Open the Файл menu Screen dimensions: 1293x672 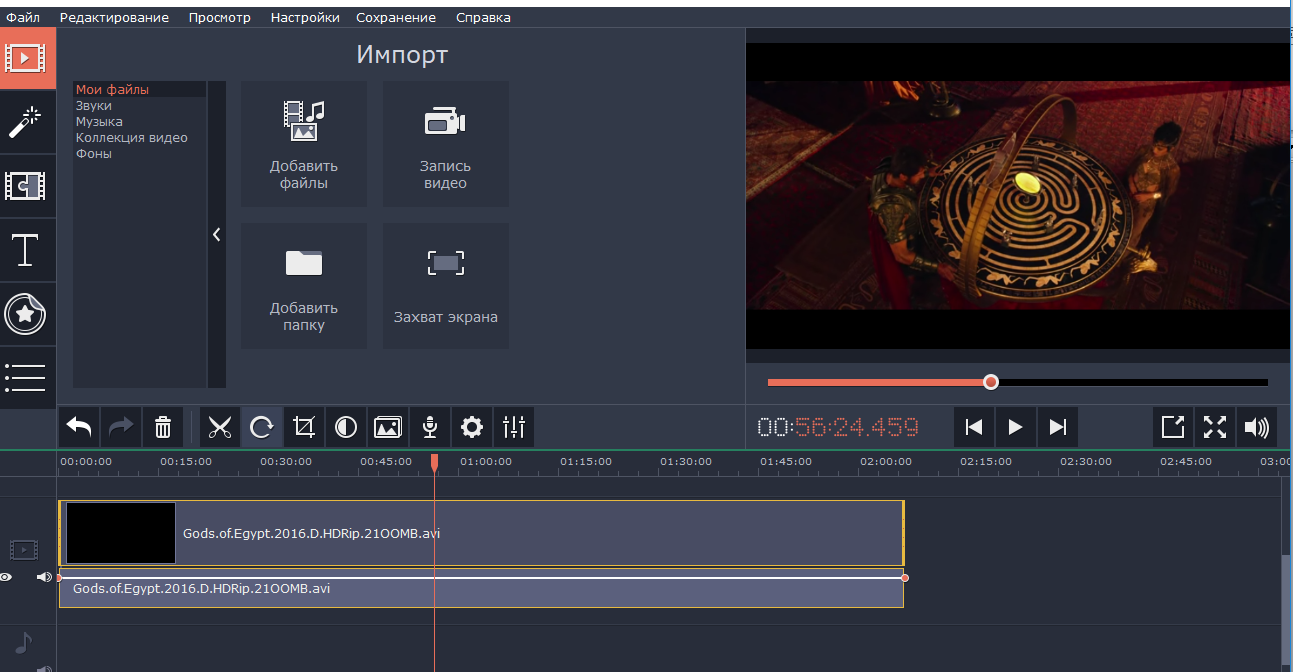[x=23, y=17]
